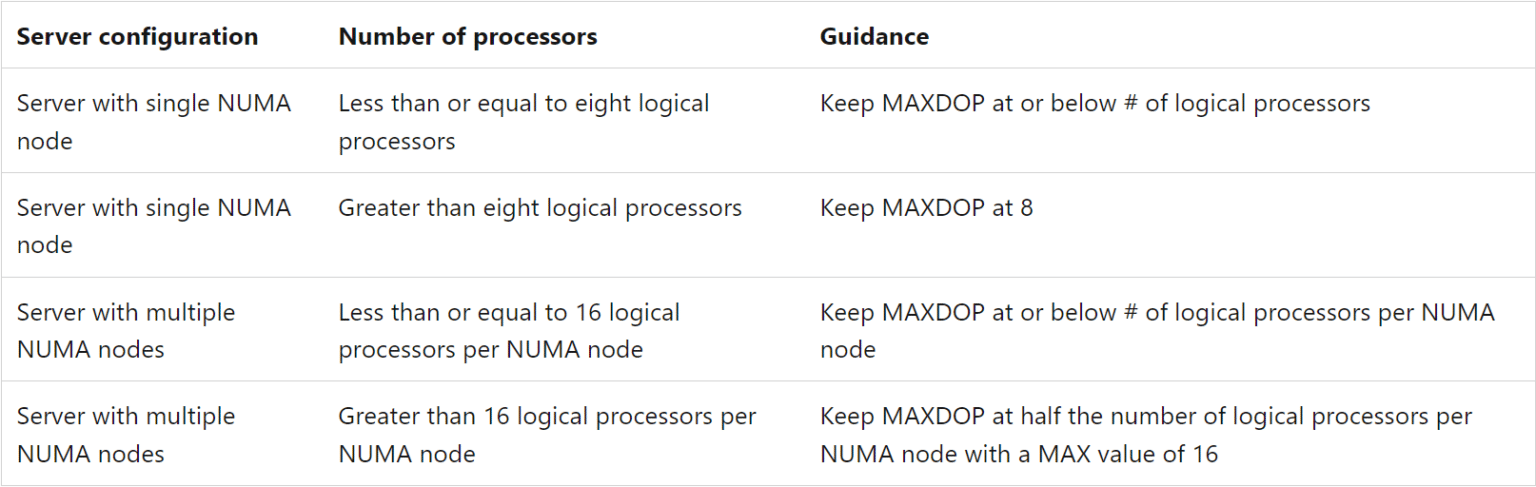Select "Less than or equal to 16 logical processors" cell
Image resolution: width=1536 pixels, height=487 pixels.
509,330
